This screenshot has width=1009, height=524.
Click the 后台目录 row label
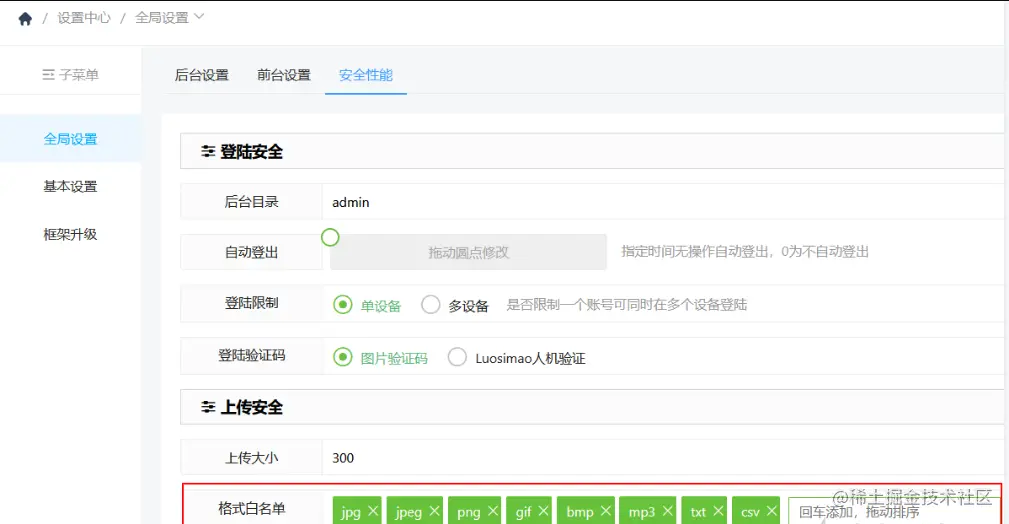252,201
